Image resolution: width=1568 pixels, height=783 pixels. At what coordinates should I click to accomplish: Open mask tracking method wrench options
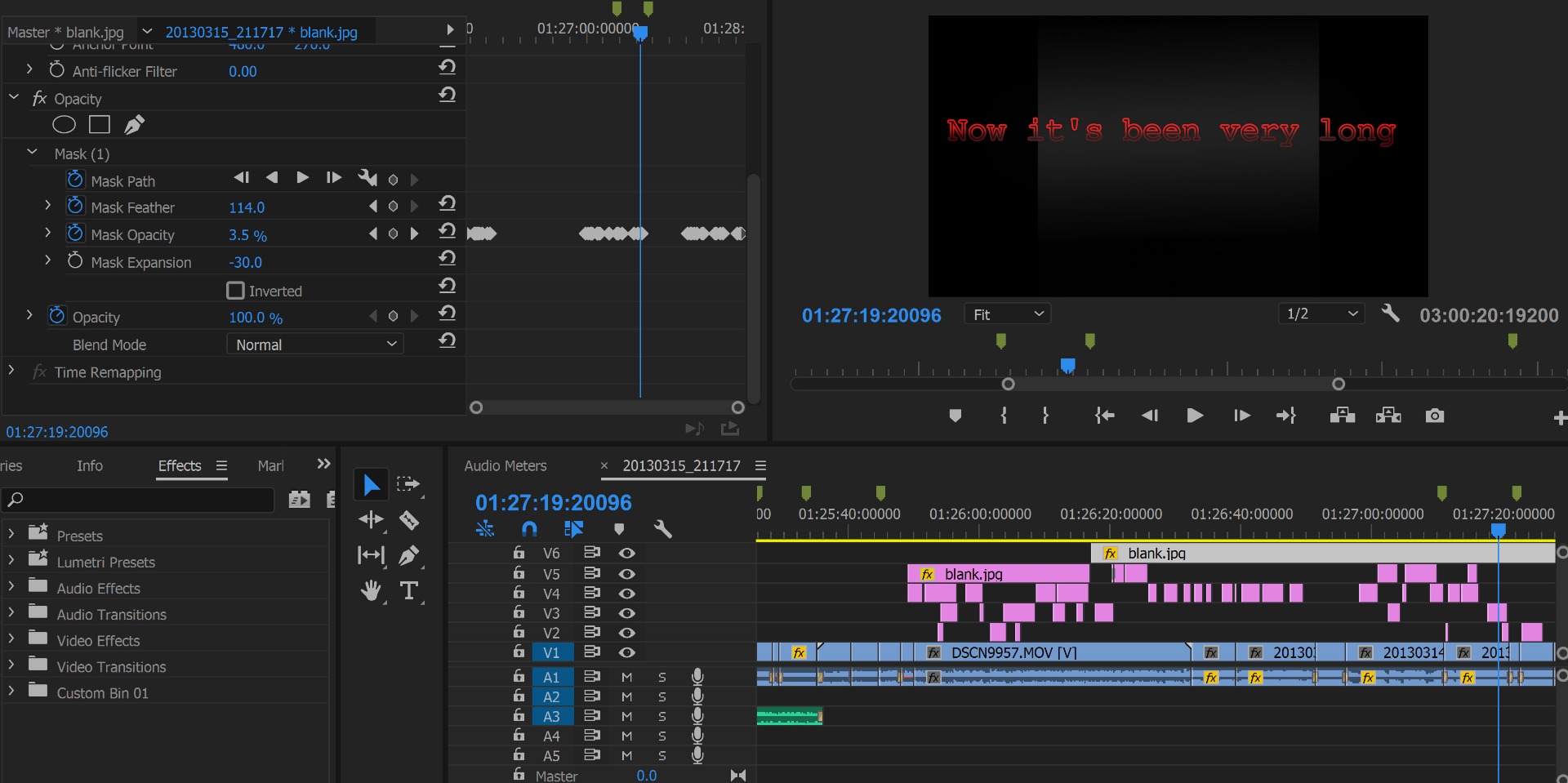367,178
